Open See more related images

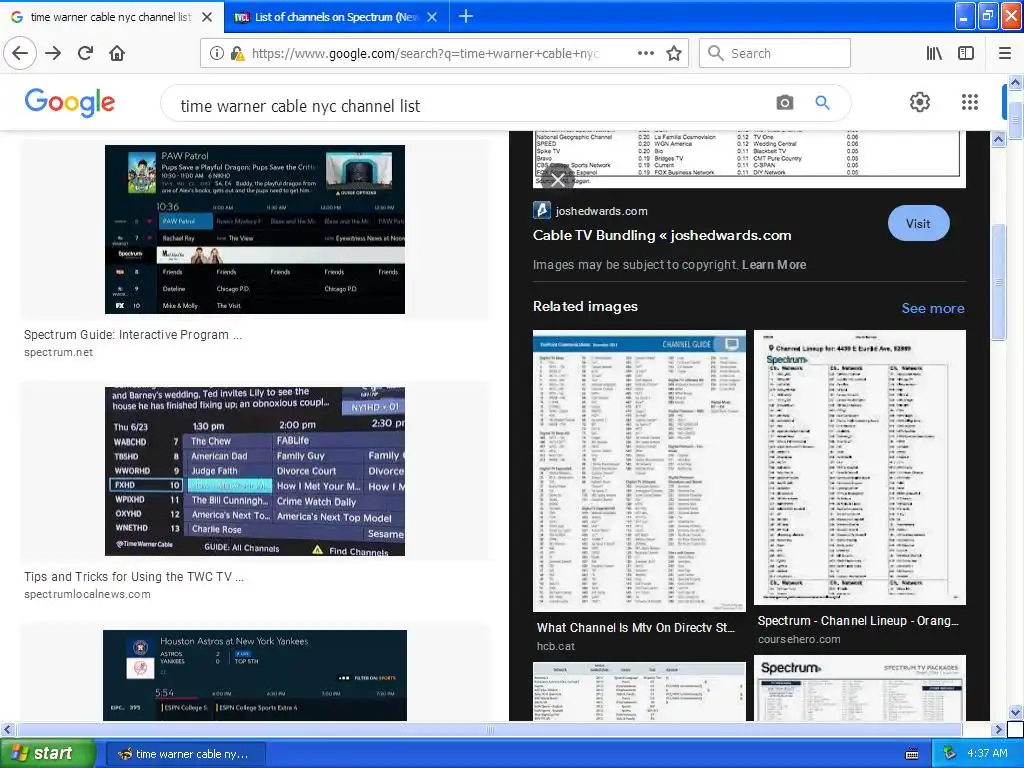click(x=933, y=308)
